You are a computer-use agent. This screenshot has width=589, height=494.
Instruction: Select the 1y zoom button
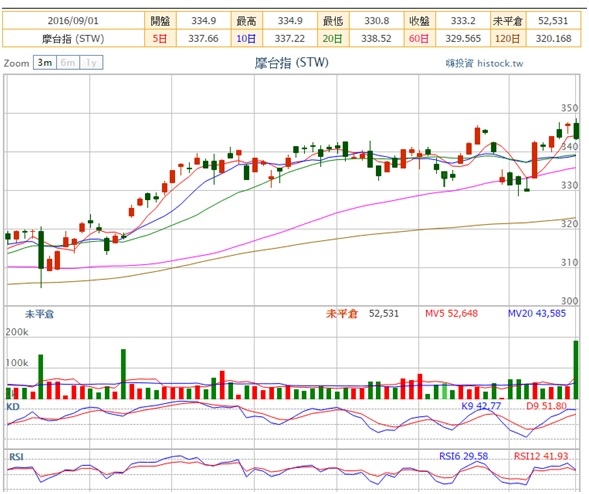pos(91,63)
